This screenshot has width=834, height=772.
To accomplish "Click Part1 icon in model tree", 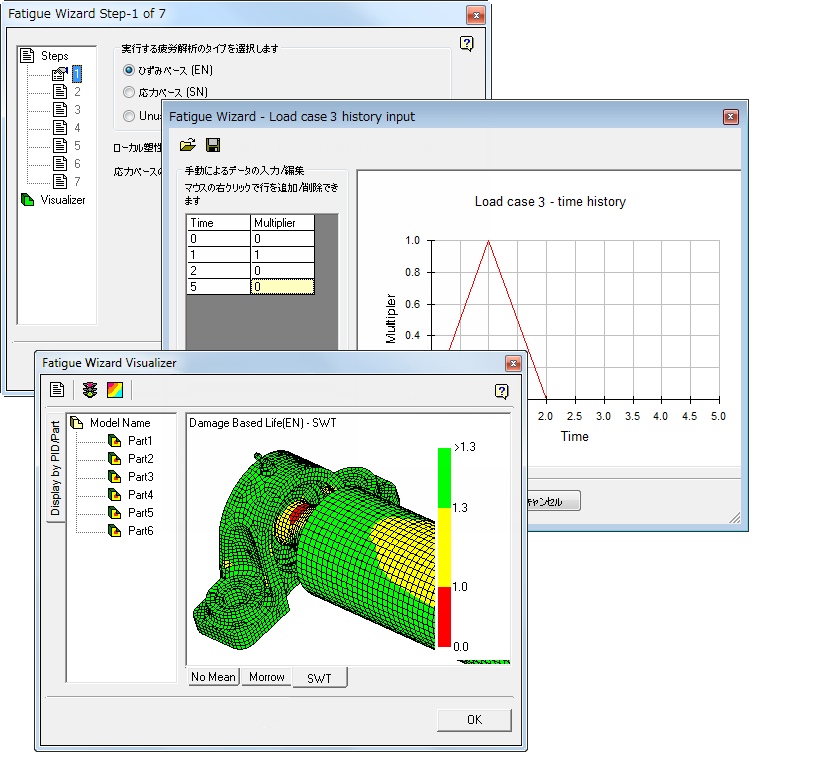I will coord(114,441).
